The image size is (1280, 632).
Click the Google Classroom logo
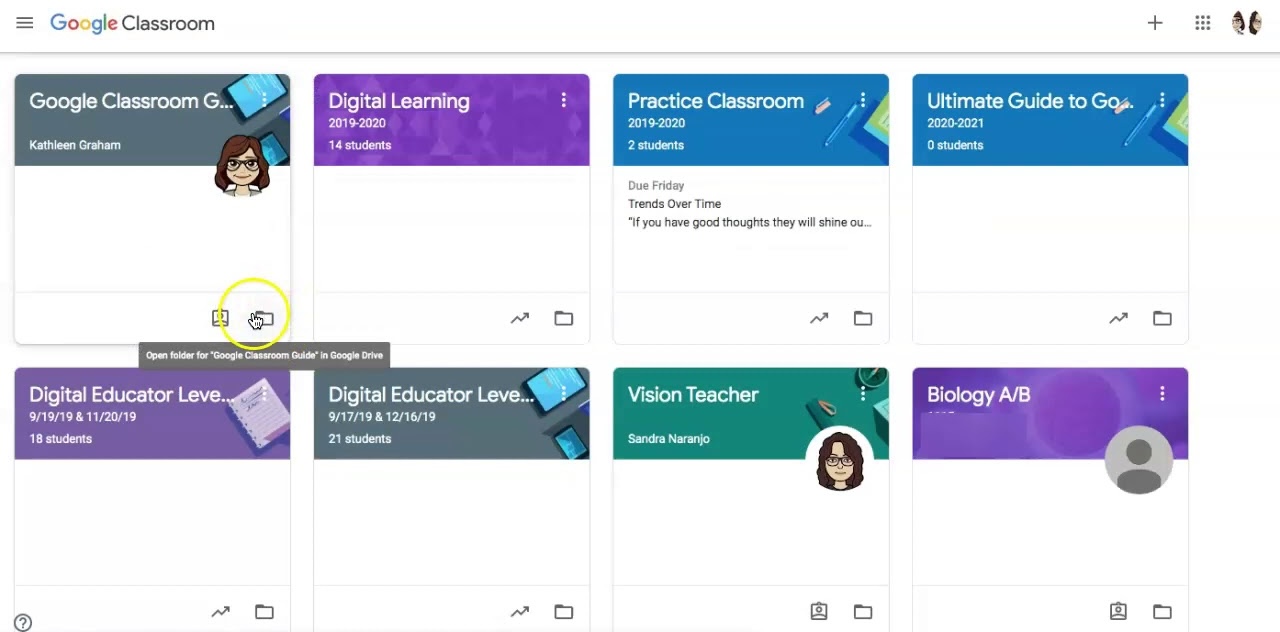click(x=132, y=23)
